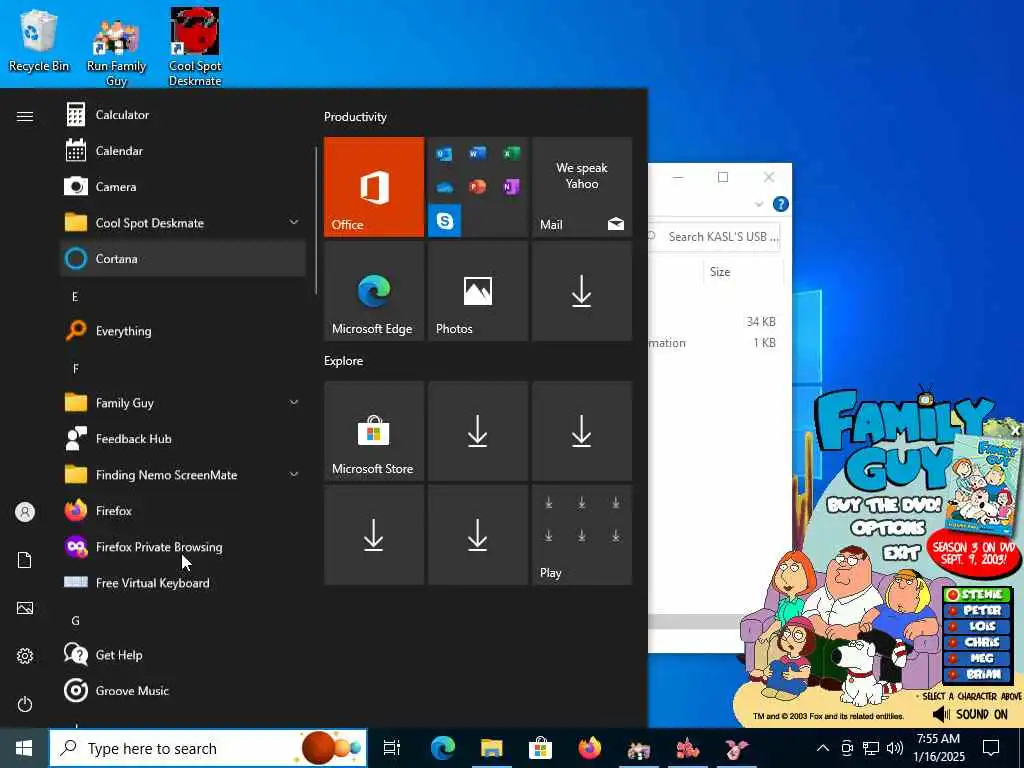The height and width of the screenshot is (768, 1024).
Task: Click the Productivity group heading
Action: point(355,117)
